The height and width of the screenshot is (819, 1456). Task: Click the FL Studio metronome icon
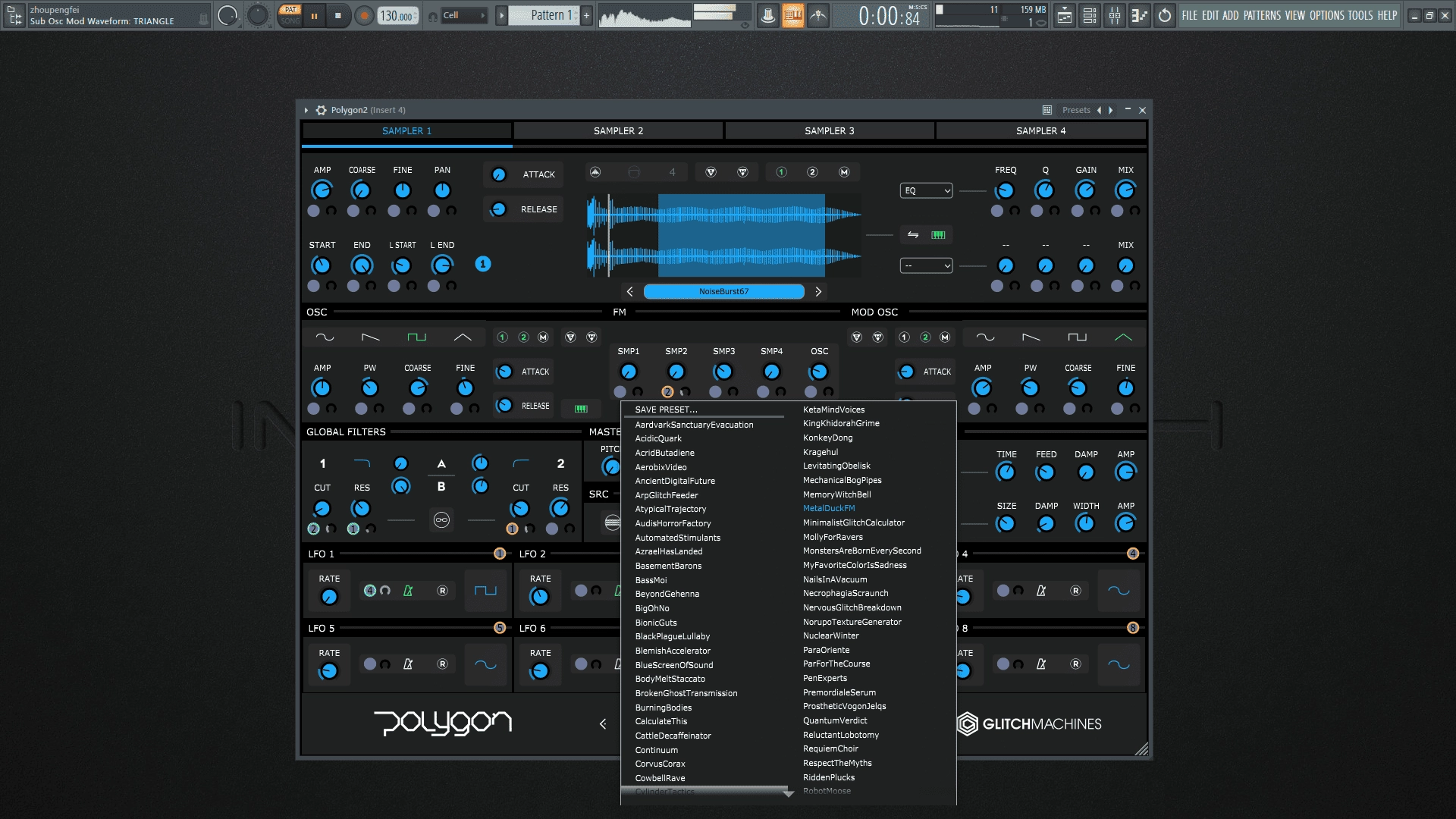(x=768, y=15)
